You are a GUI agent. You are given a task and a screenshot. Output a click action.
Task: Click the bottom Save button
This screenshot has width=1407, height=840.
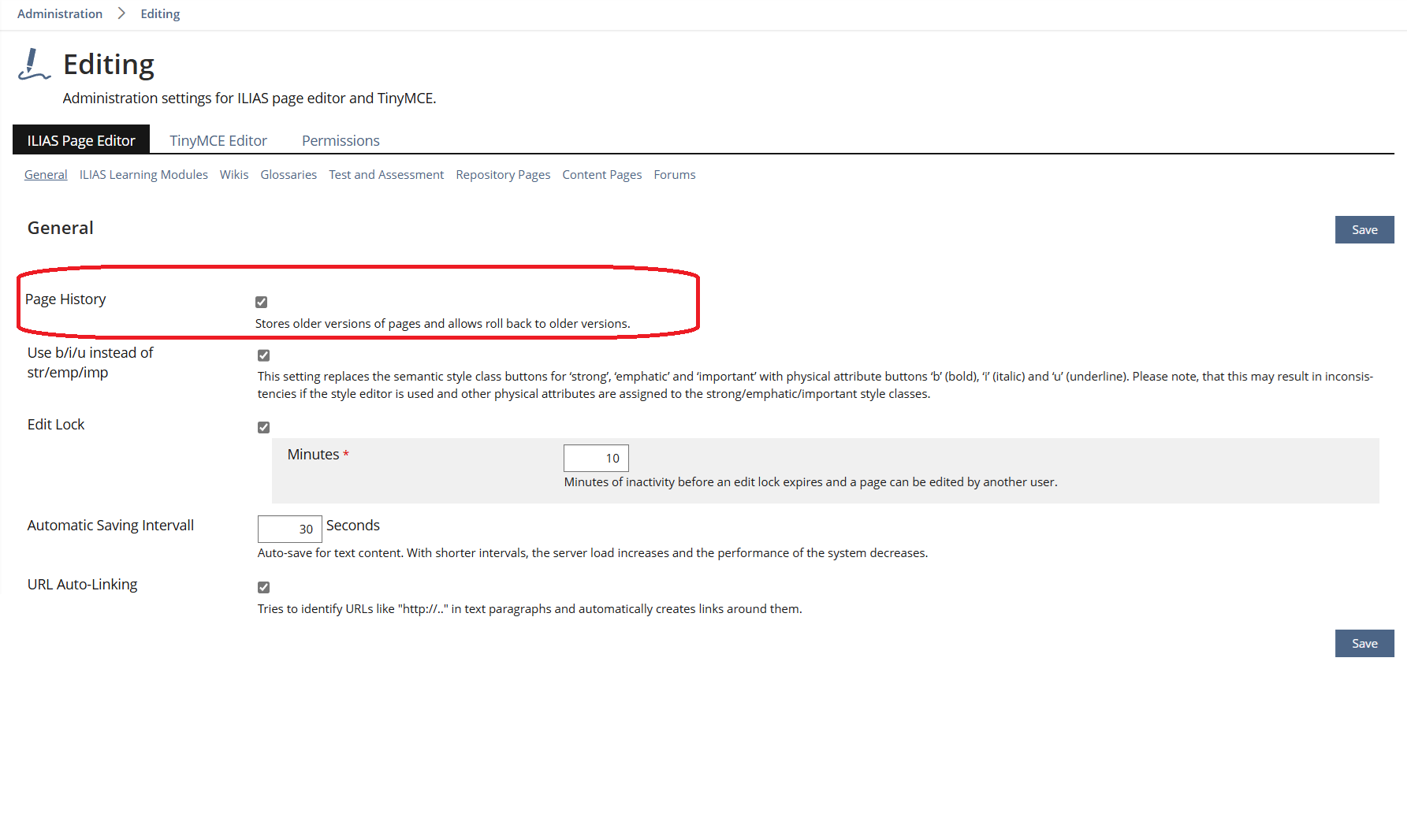(1364, 643)
